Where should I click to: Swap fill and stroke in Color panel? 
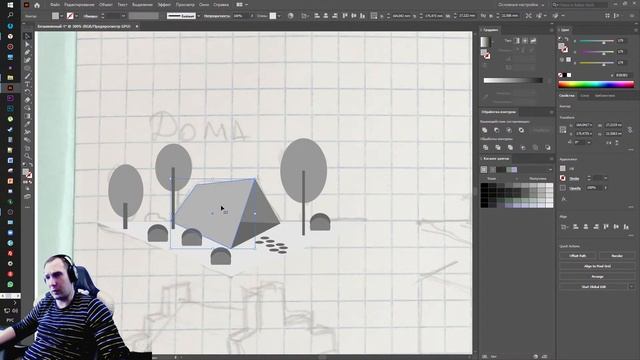coord(567,39)
